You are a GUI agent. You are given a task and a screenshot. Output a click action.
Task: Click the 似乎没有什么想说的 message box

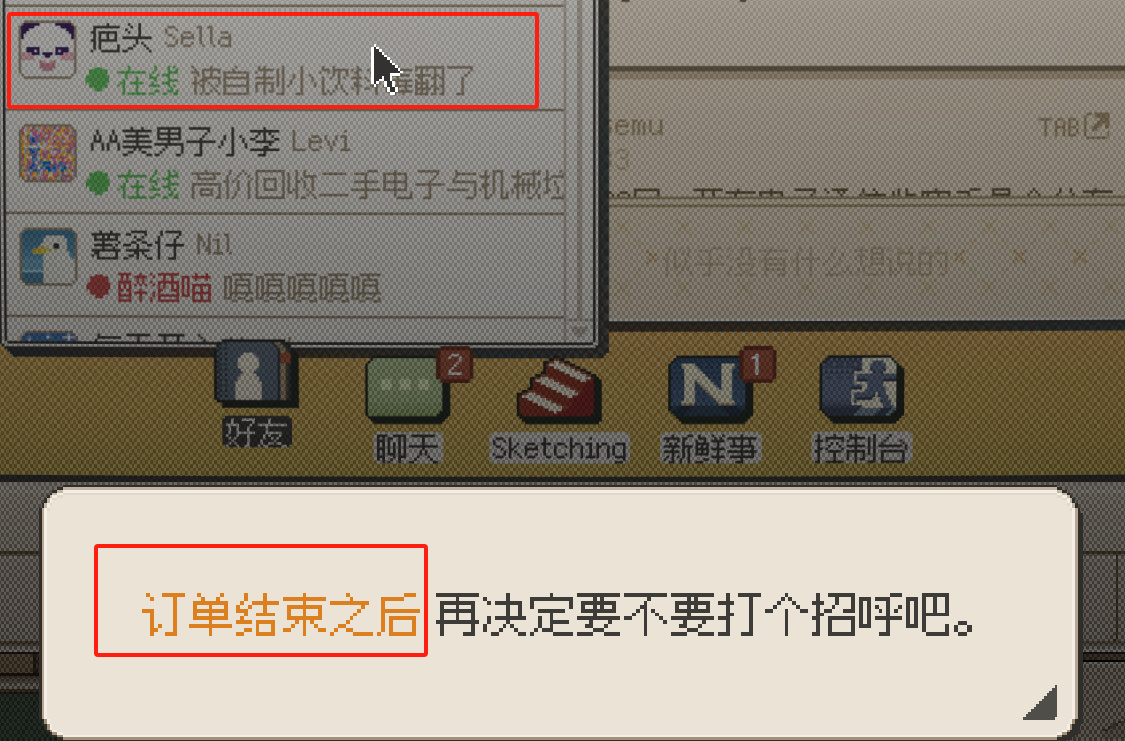click(867, 264)
